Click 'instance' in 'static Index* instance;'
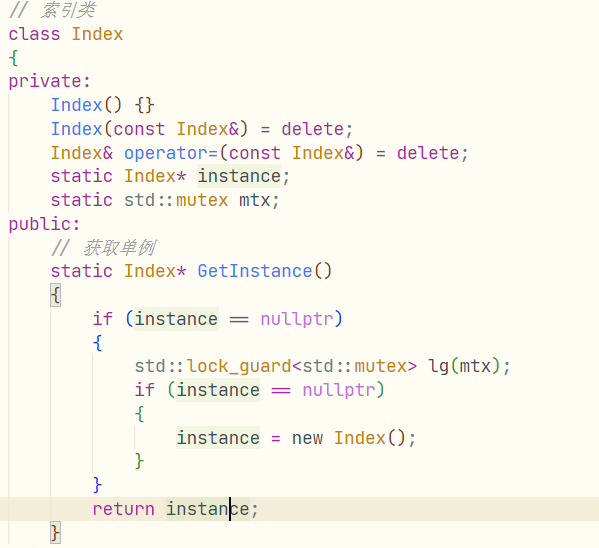 [240, 176]
